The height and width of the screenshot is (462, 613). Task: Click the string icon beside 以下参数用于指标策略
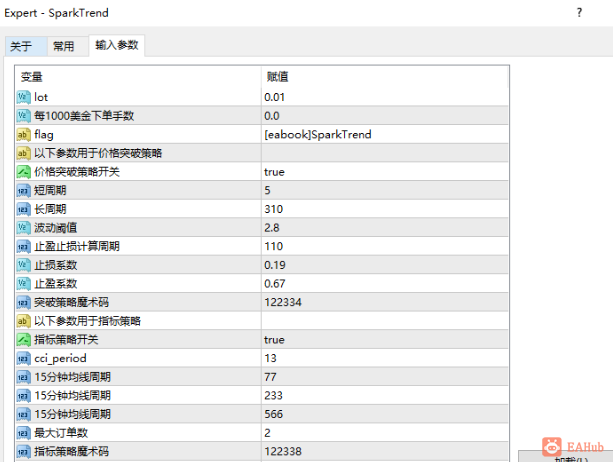(x=23, y=321)
